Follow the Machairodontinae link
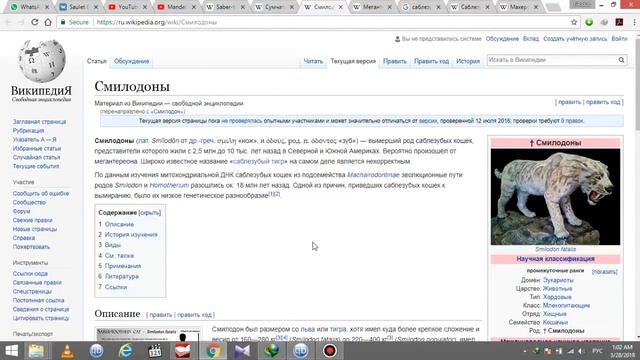Image resolution: width=640 pixels, height=360 pixels. click(x=373, y=175)
